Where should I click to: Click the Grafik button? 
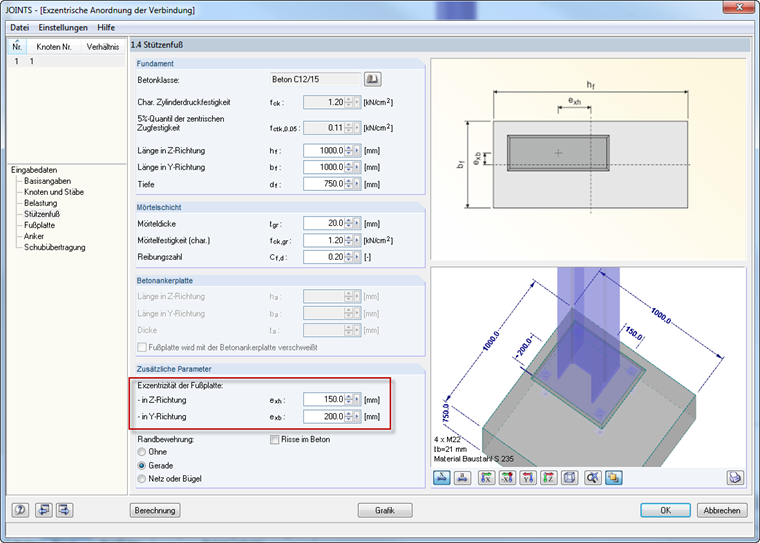pyautogui.click(x=385, y=511)
